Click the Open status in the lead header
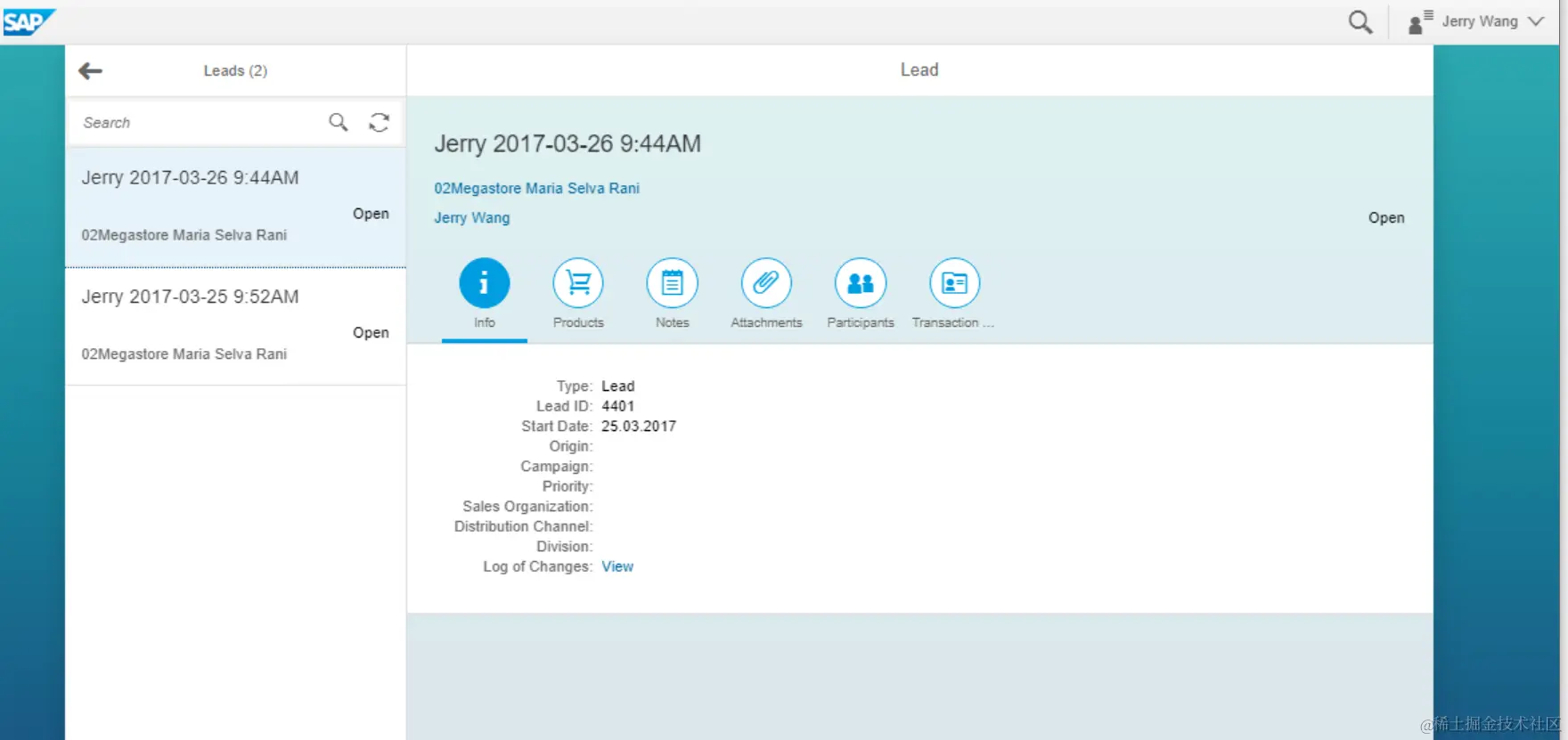 [x=1386, y=218]
